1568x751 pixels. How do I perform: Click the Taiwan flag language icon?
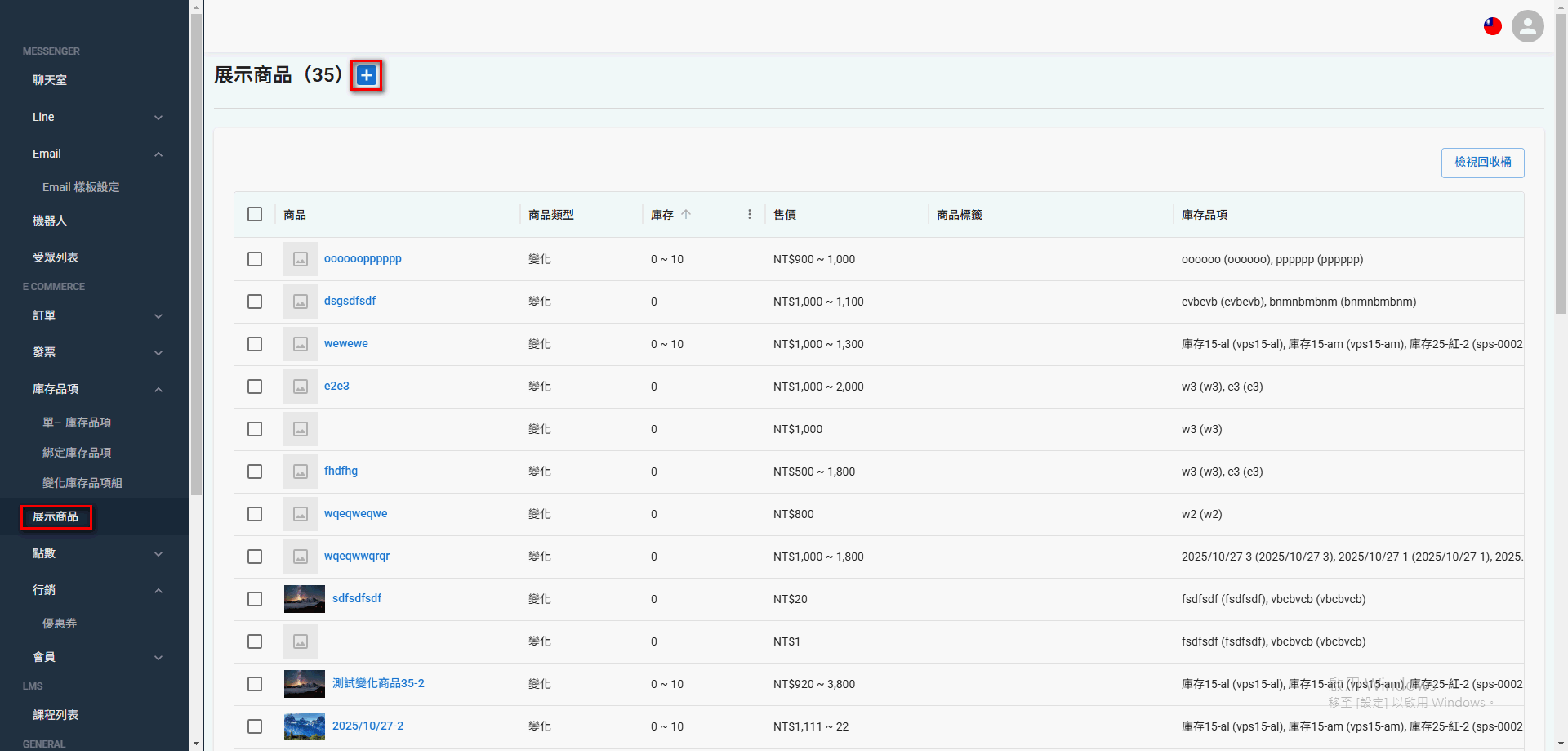1492,26
